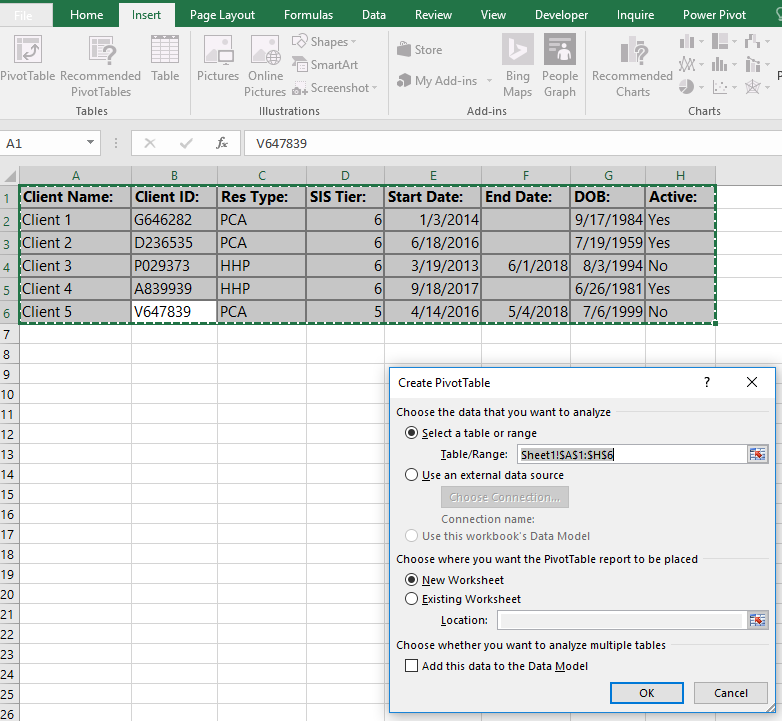The height and width of the screenshot is (721, 782).
Task: Click the Table/Range collapse dialog icon
Action: coord(757,454)
